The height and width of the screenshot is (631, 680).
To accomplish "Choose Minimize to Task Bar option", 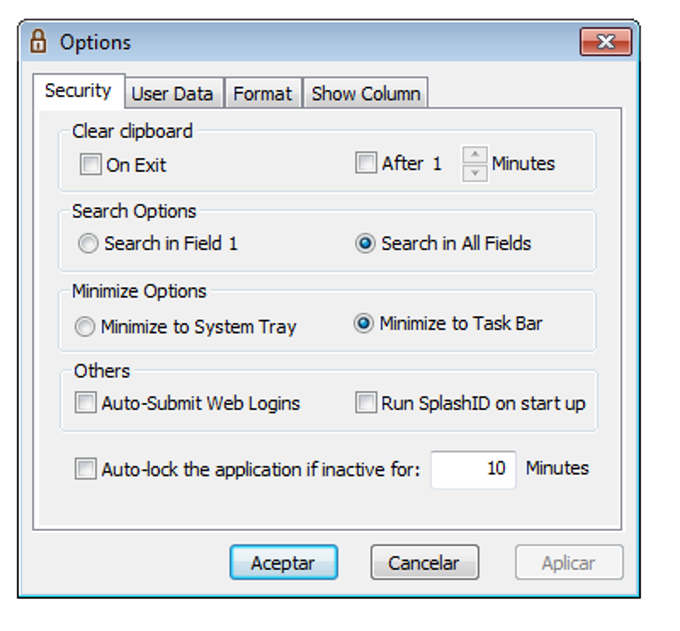I will tap(364, 324).
